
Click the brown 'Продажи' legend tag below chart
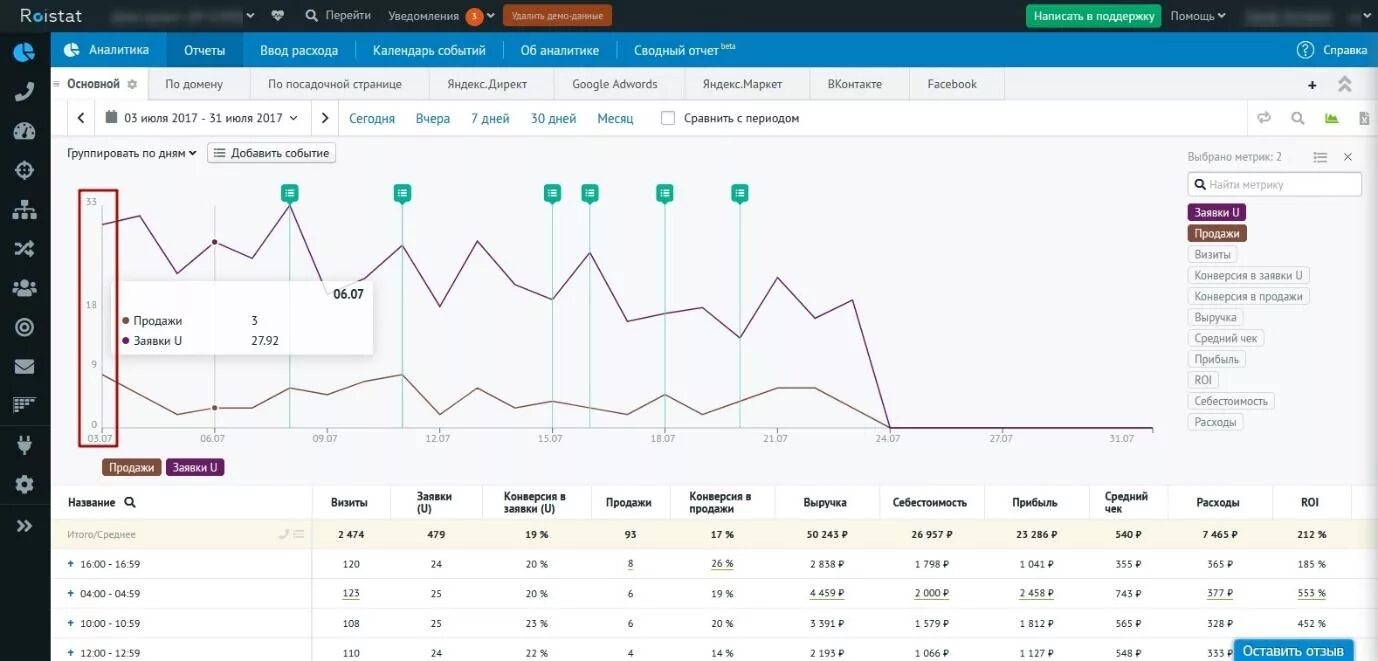(x=131, y=467)
